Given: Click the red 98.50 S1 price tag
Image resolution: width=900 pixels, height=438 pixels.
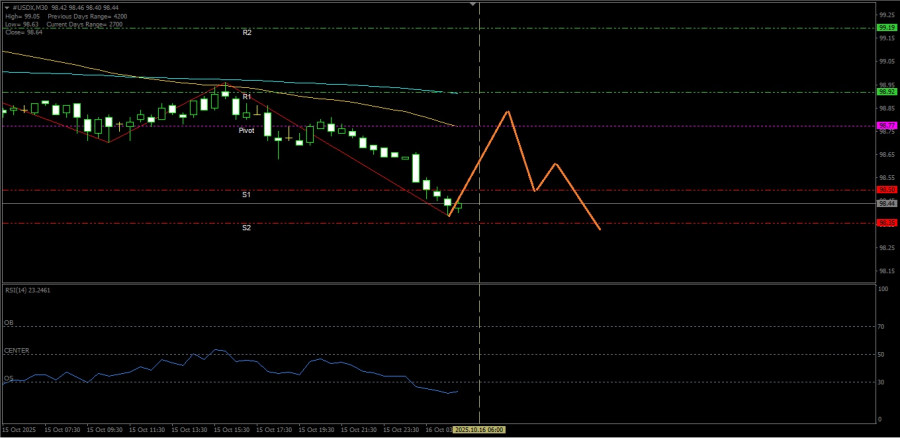Looking at the screenshot, I should pyautogui.click(x=885, y=189).
